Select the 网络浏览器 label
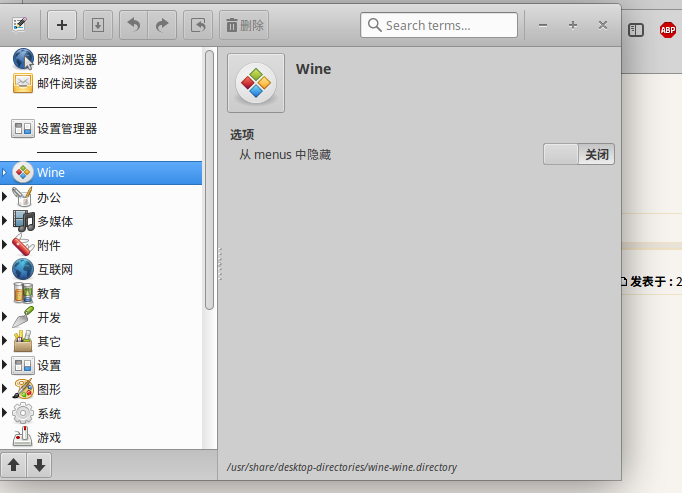This screenshot has height=493, width=682. pyautogui.click(x=67, y=59)
